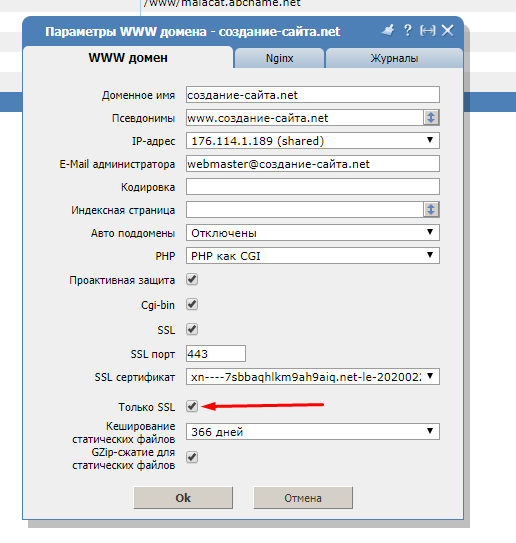Toggle the SSL checkbox

coord(192,329)
